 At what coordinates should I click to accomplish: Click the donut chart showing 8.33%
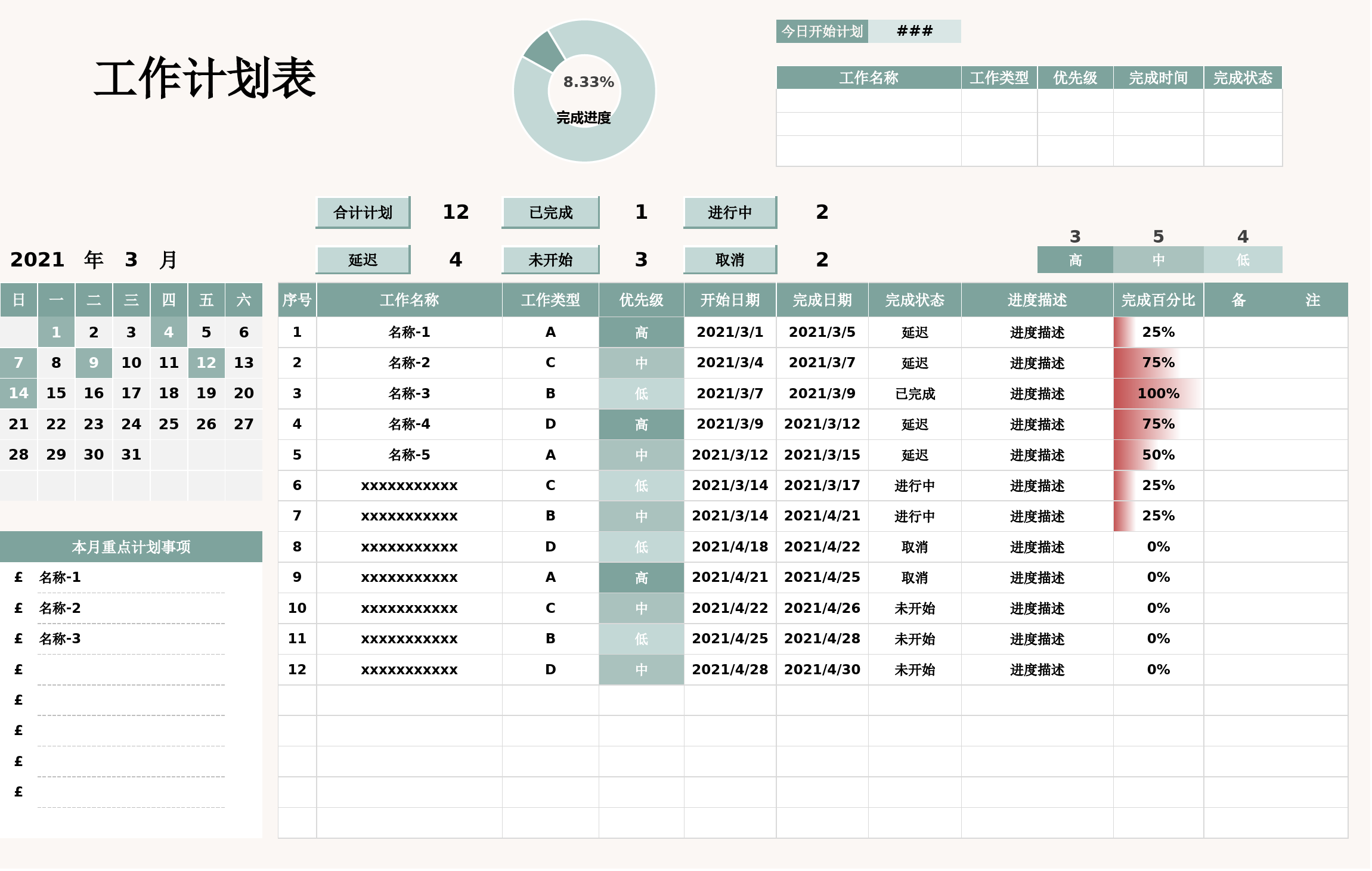(584, 91)
